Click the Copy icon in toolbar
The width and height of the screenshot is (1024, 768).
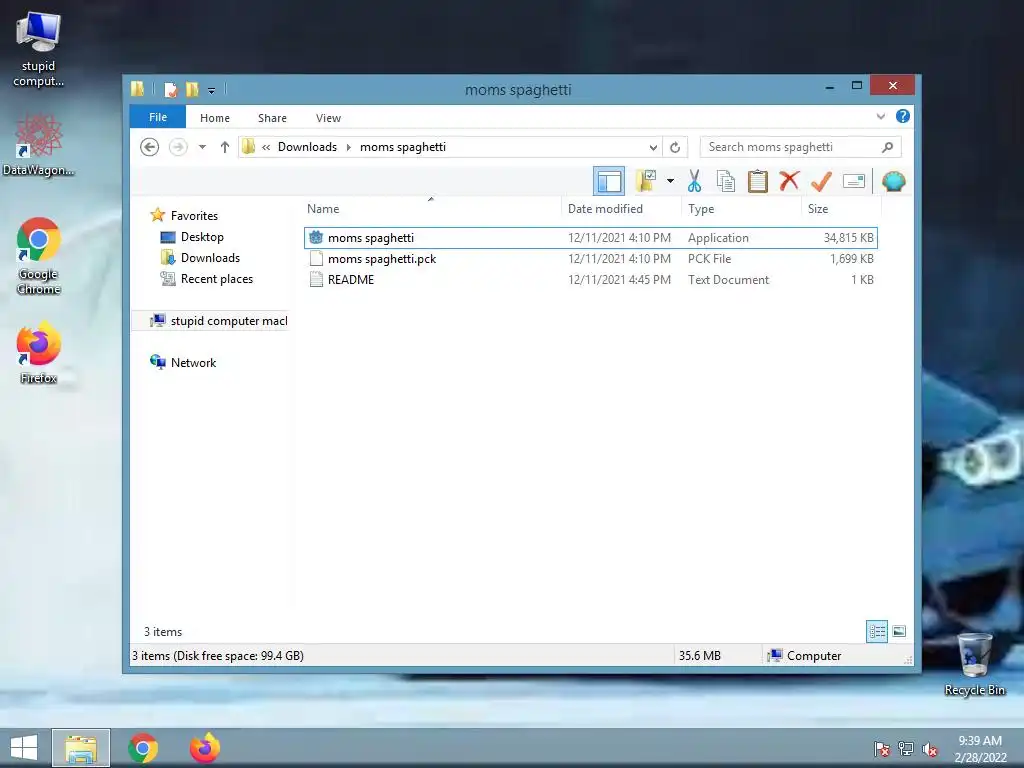coord(726,181)
